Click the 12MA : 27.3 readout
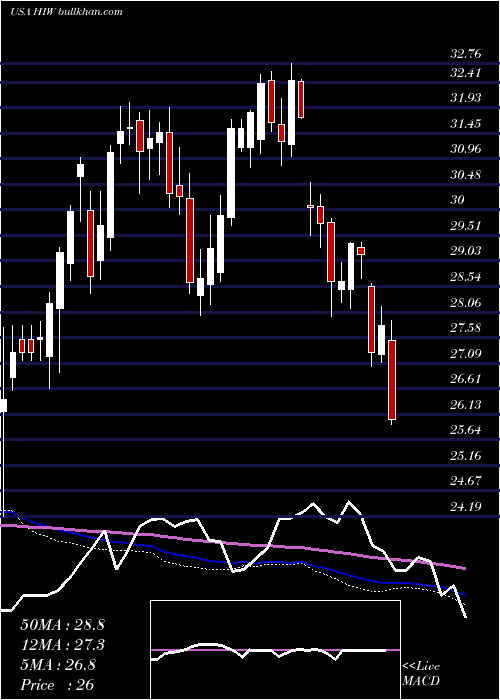 coord(62,645)
